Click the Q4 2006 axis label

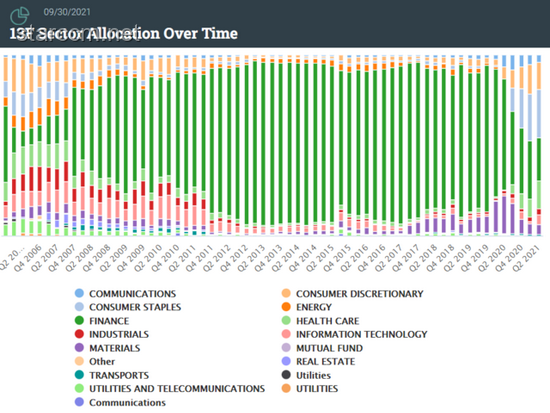tap(28, 258)
